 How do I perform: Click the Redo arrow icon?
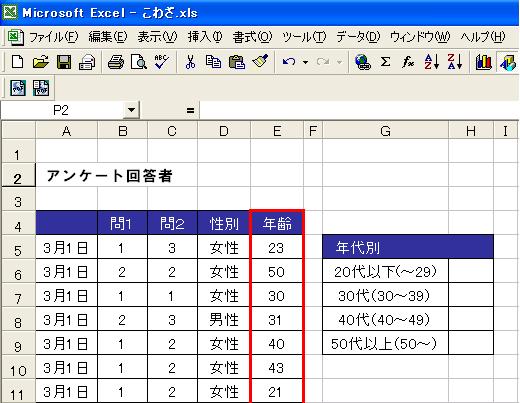tap(323, 62)
